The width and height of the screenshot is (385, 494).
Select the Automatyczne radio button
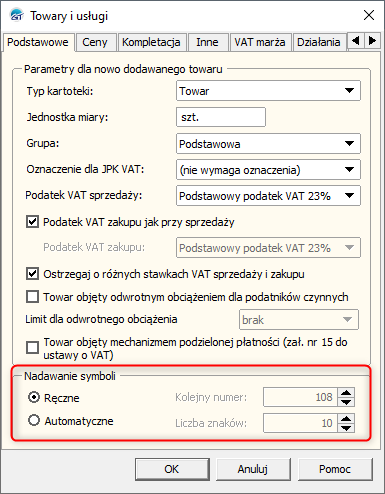(x=34, y=420)
